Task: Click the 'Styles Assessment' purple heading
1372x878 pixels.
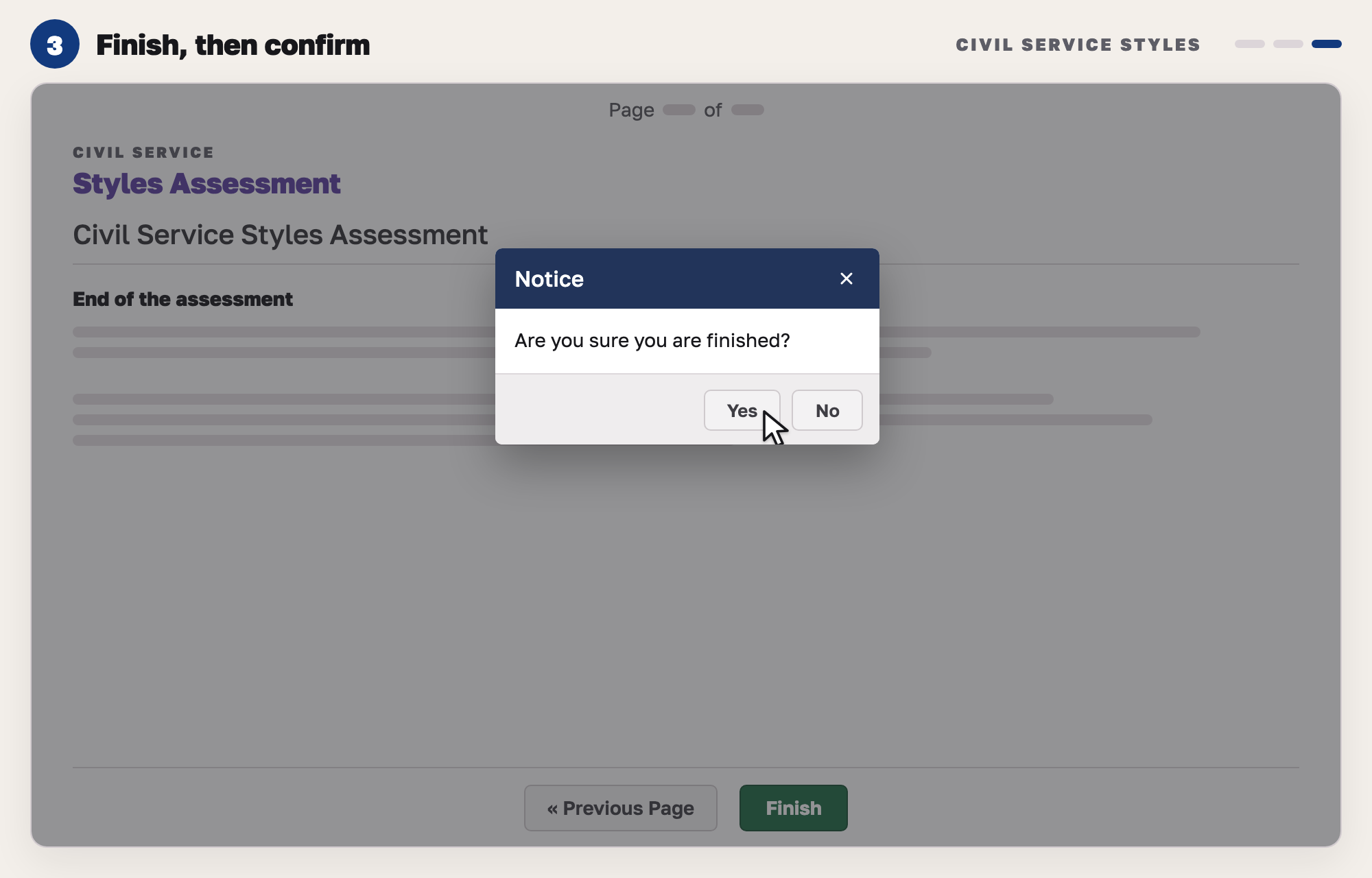Action: pyautogui.click(x=206, y=184)
